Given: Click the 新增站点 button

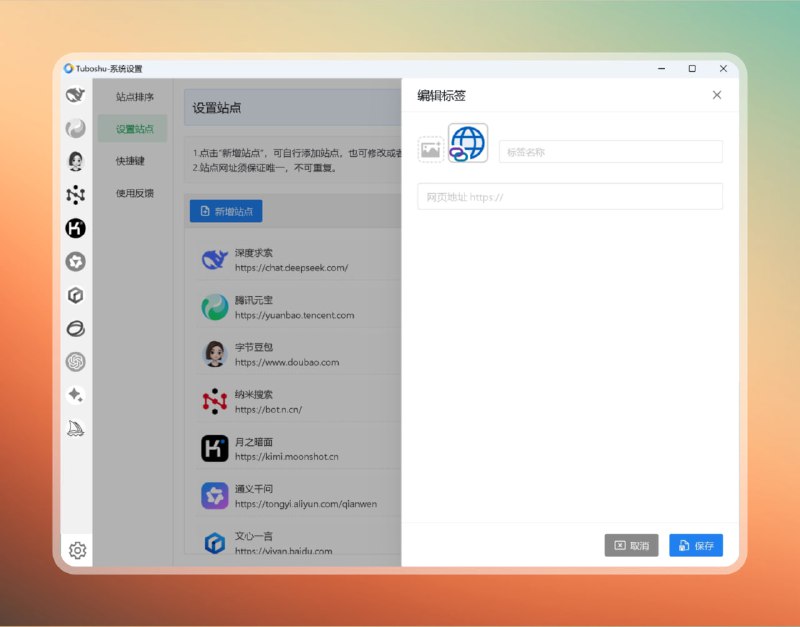Looking at the screenshot, I should [224, 211].
